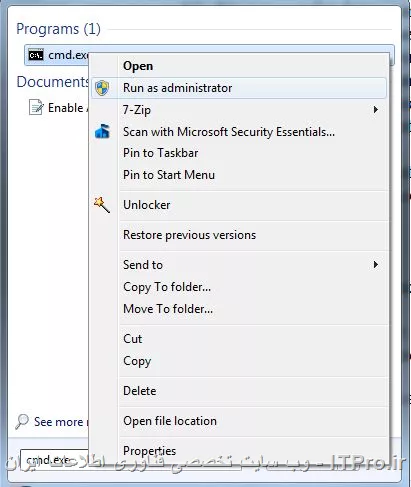Expand the Send to submenu arrow
Viewport: 411px width, 487px height.
click(x=376, y=265)
